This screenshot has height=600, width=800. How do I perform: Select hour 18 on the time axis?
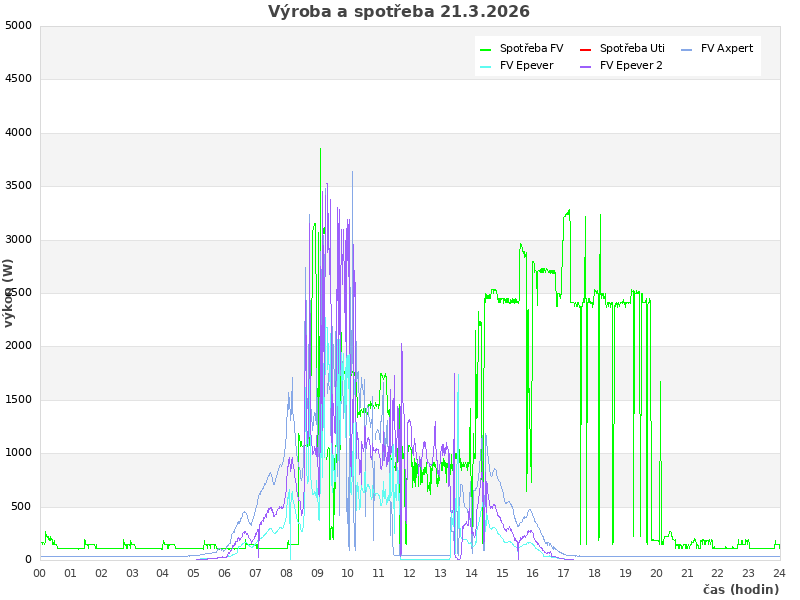[594, 573]
